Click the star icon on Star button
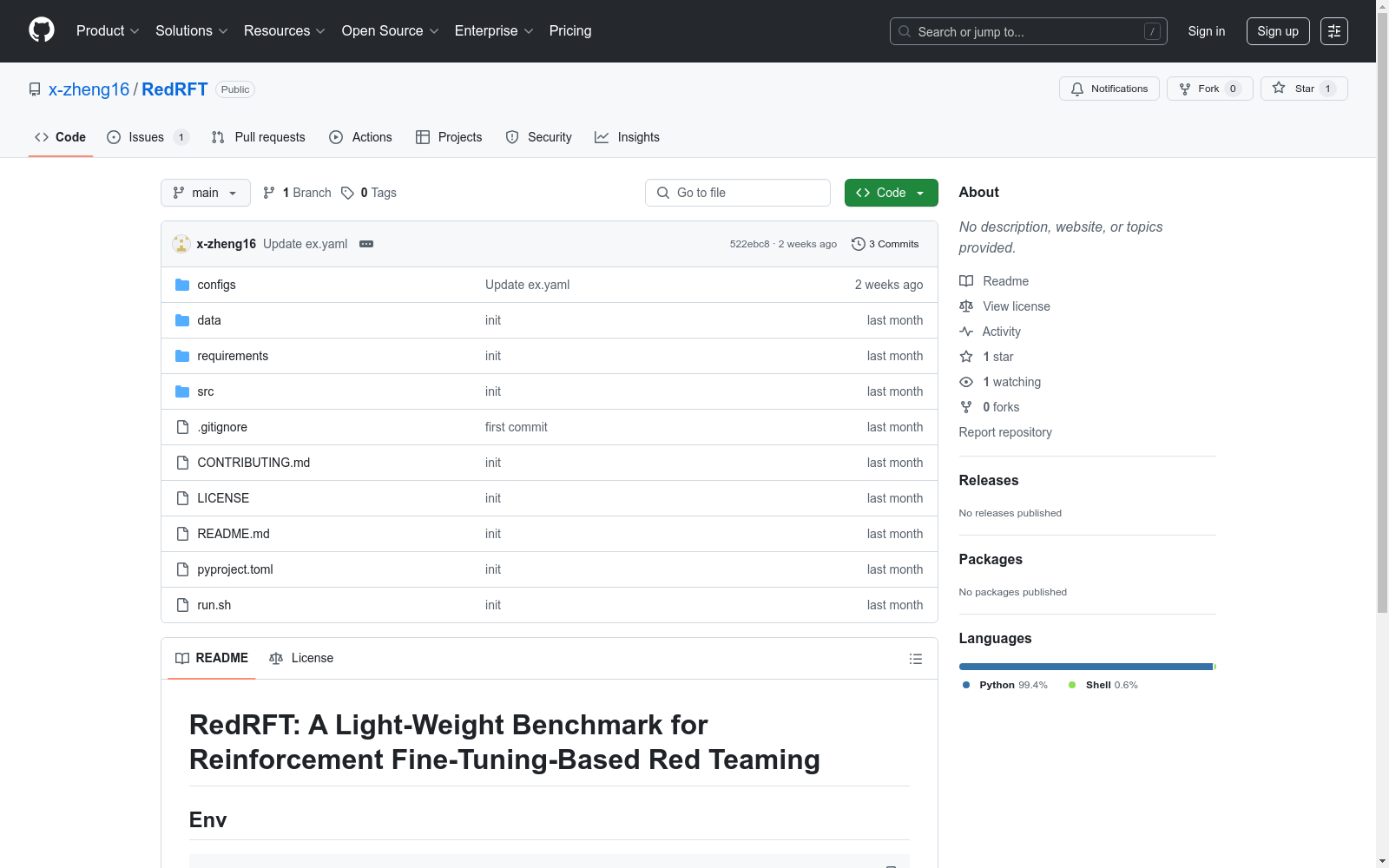 [x=1279, y=88]
